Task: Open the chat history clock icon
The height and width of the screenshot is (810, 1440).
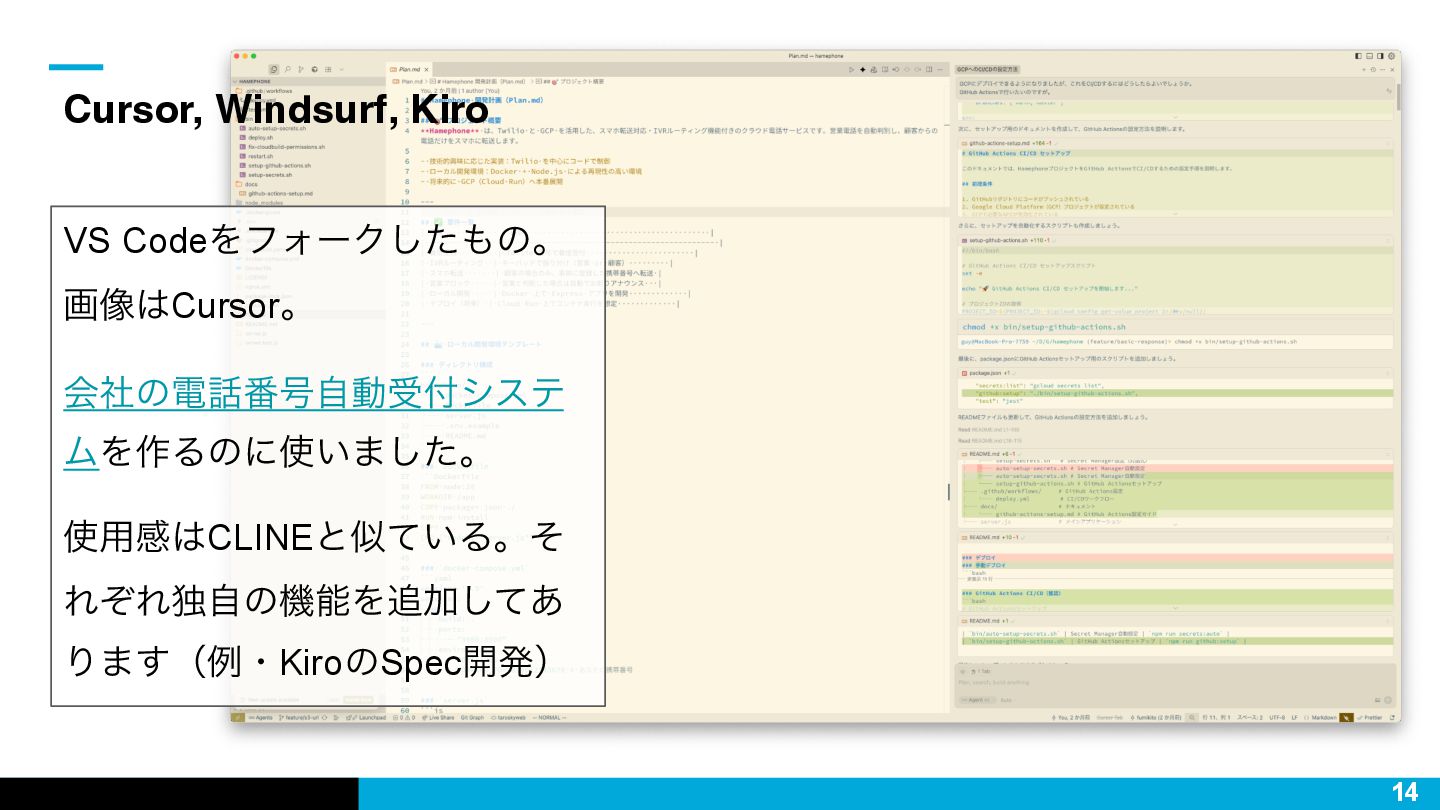Action: (1373, 69)
